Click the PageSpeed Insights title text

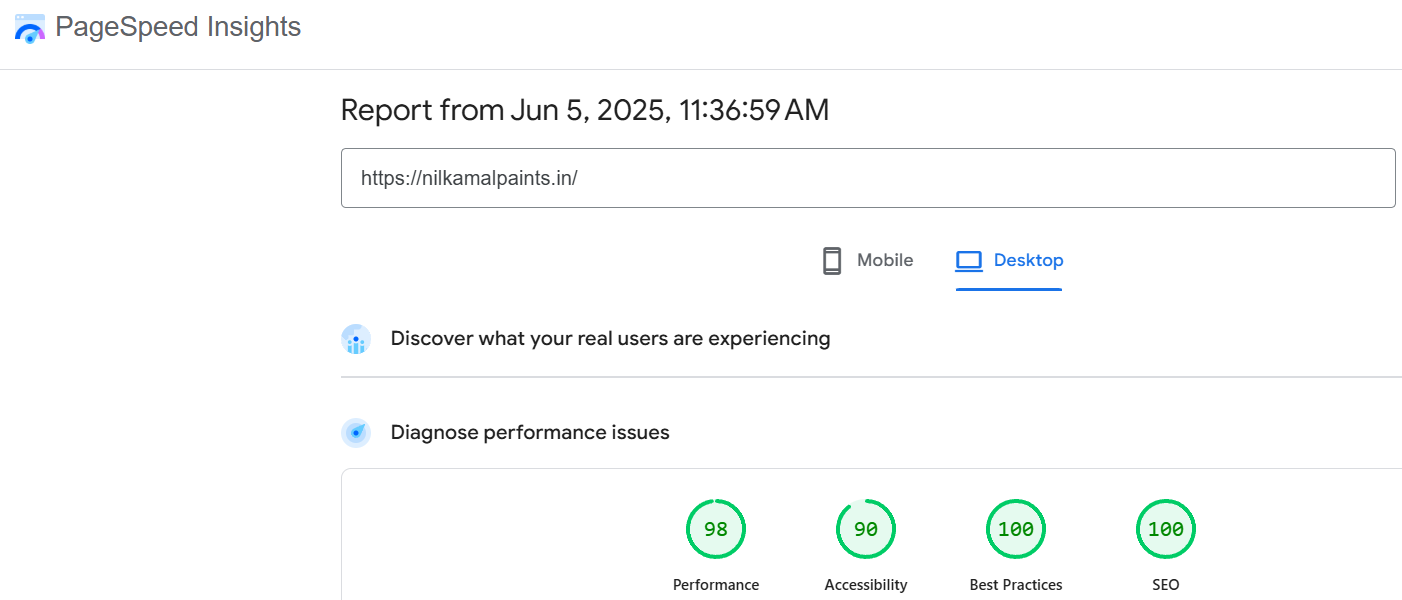point(178,27)
